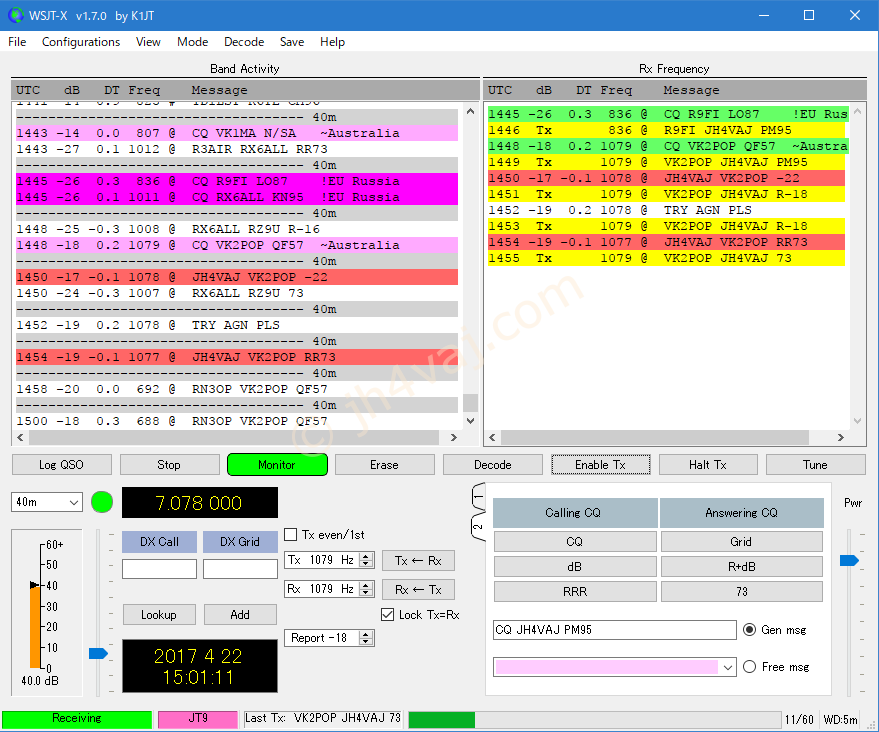879x732 pixels.
Task: Toggle the Tune button
Action: pos(816,465)
